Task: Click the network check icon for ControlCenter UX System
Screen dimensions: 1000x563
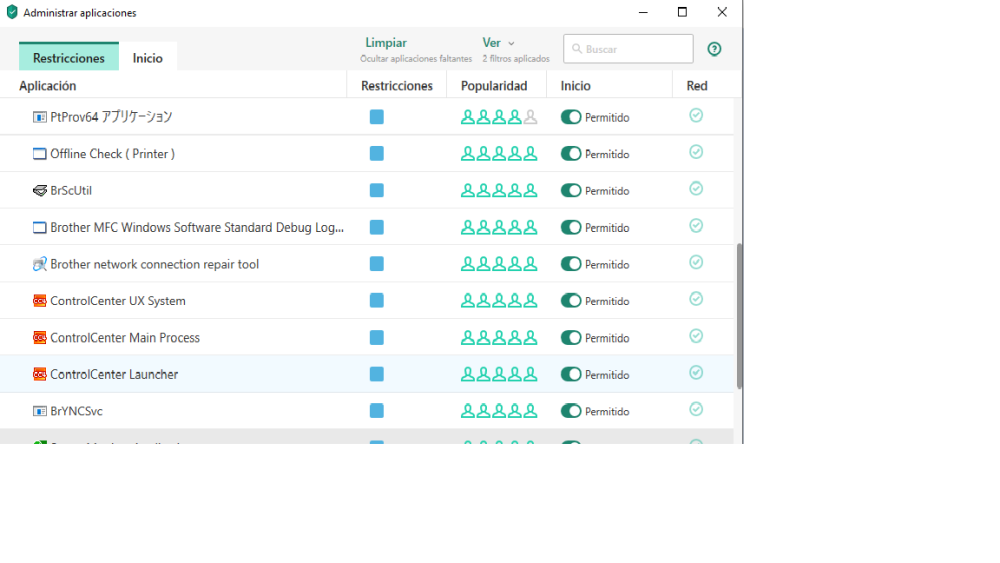Action: coord(696,299)
